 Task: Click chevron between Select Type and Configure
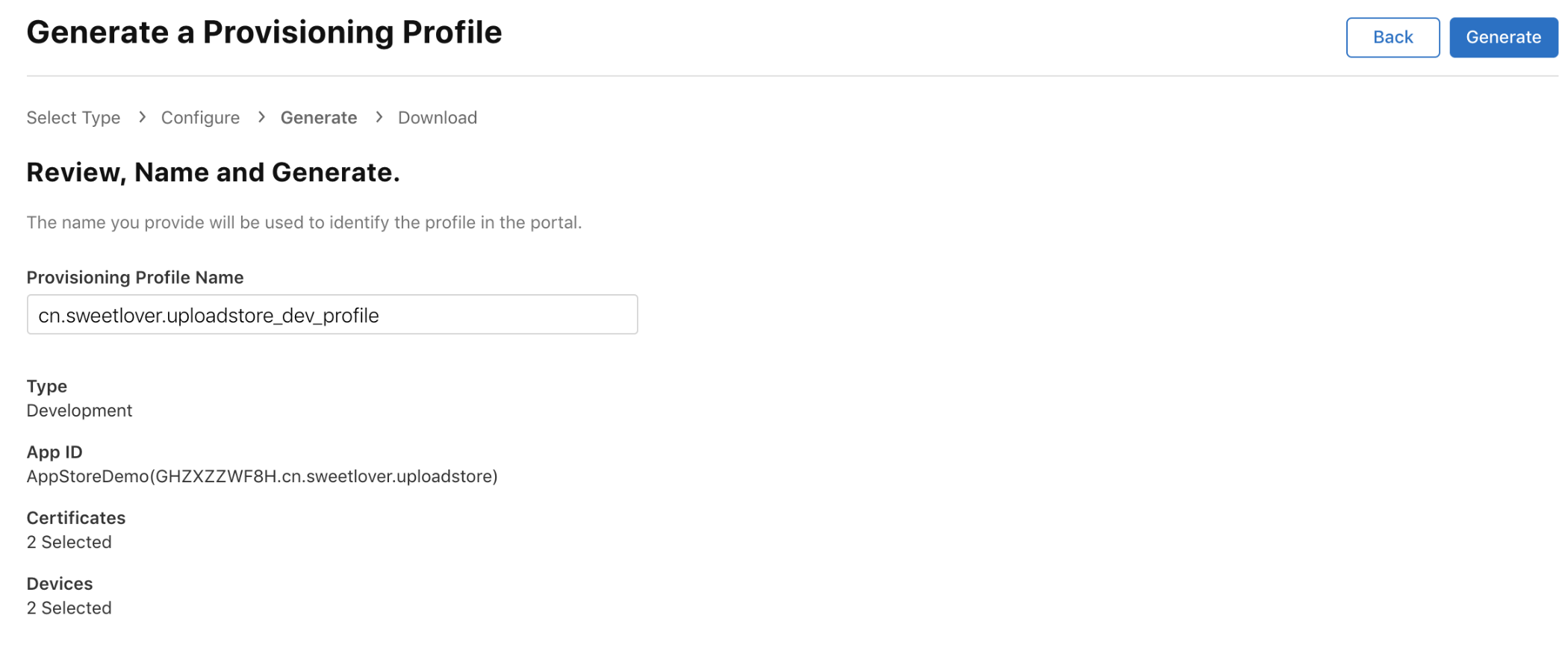[142, 117]
